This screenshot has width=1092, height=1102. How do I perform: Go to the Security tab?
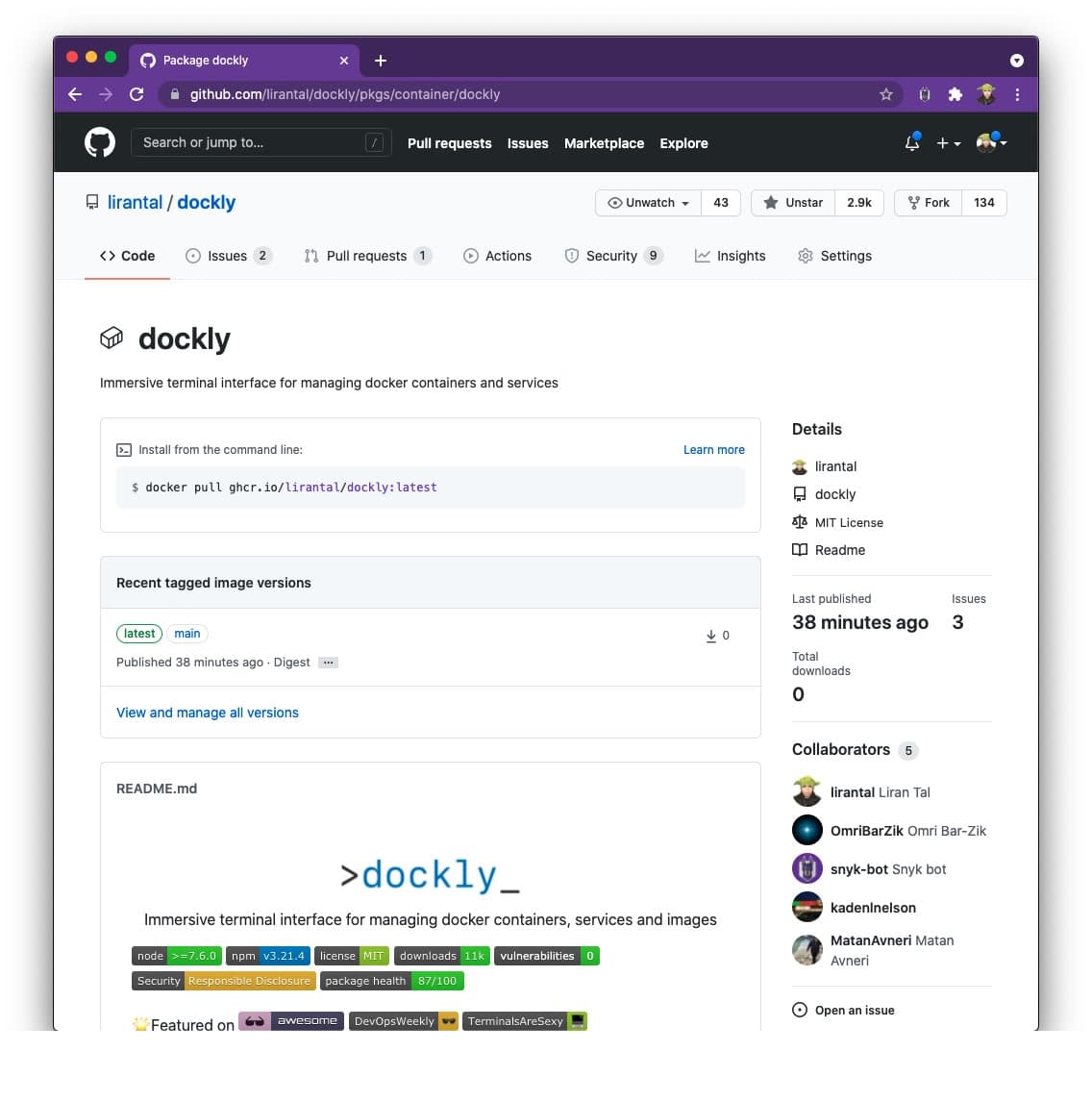611,256
